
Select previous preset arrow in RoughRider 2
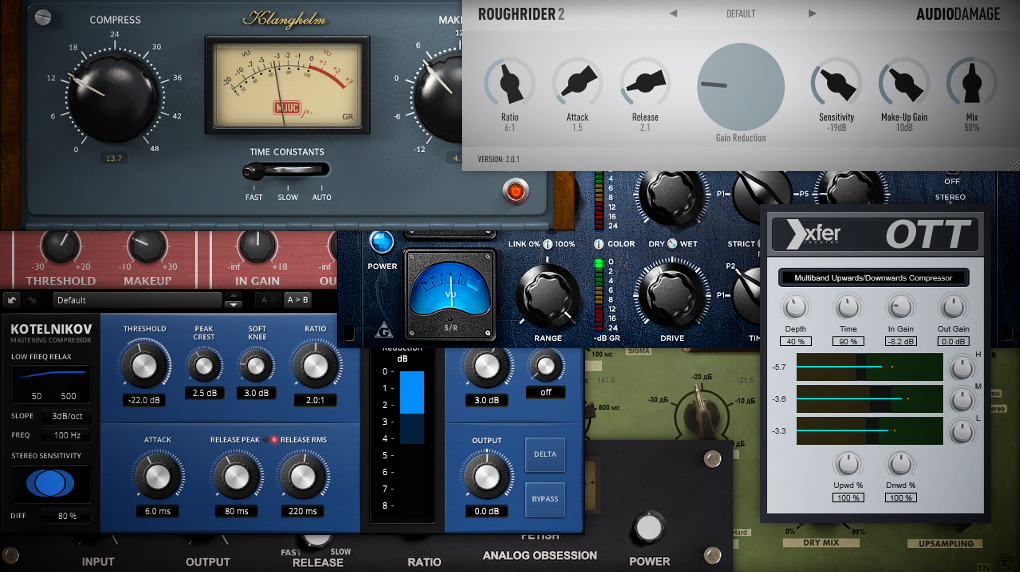673,13
